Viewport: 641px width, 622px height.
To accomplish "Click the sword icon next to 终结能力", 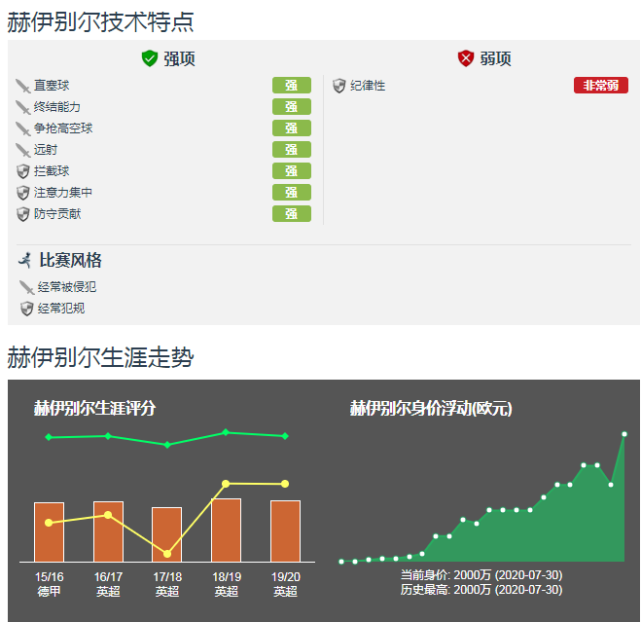I will pos(23,107).
